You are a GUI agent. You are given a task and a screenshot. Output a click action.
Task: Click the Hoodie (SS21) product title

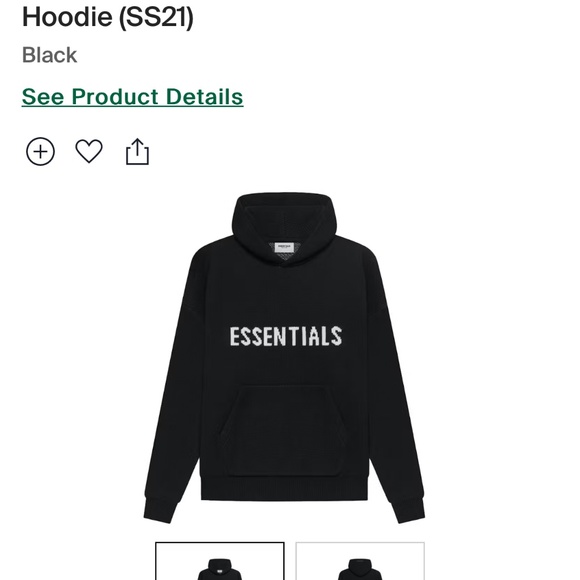click(108, 17)
